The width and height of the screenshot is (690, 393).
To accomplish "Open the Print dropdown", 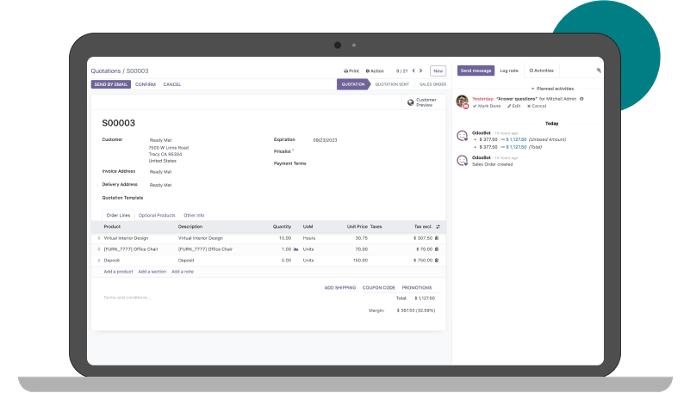I will (351, 71).
